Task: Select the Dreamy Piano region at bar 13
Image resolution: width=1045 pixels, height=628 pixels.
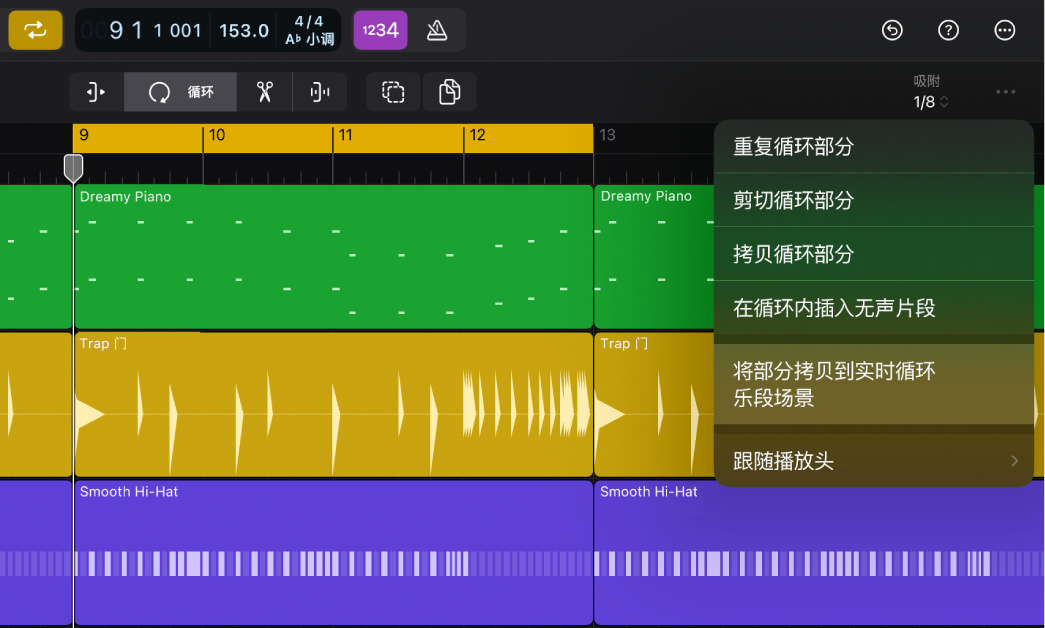Action: [654, 257]
